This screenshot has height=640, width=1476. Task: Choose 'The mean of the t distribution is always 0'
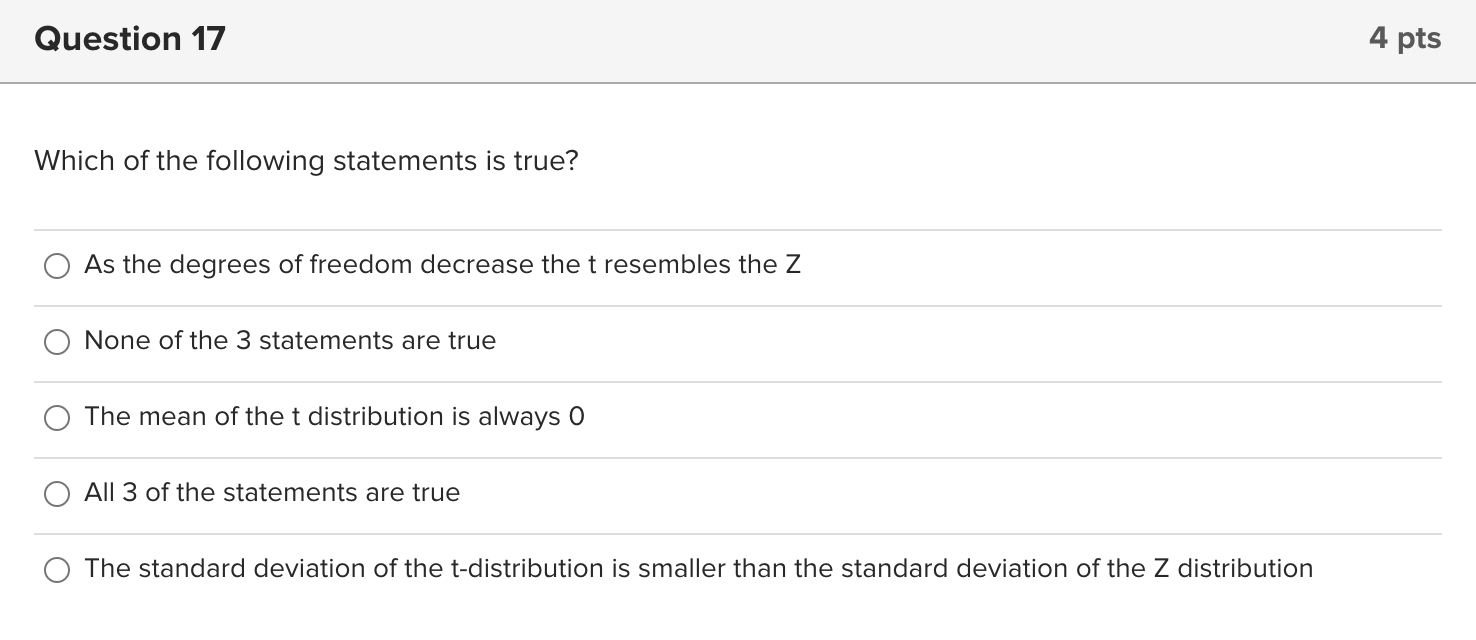pyautogui.click(x=56, y=417)
